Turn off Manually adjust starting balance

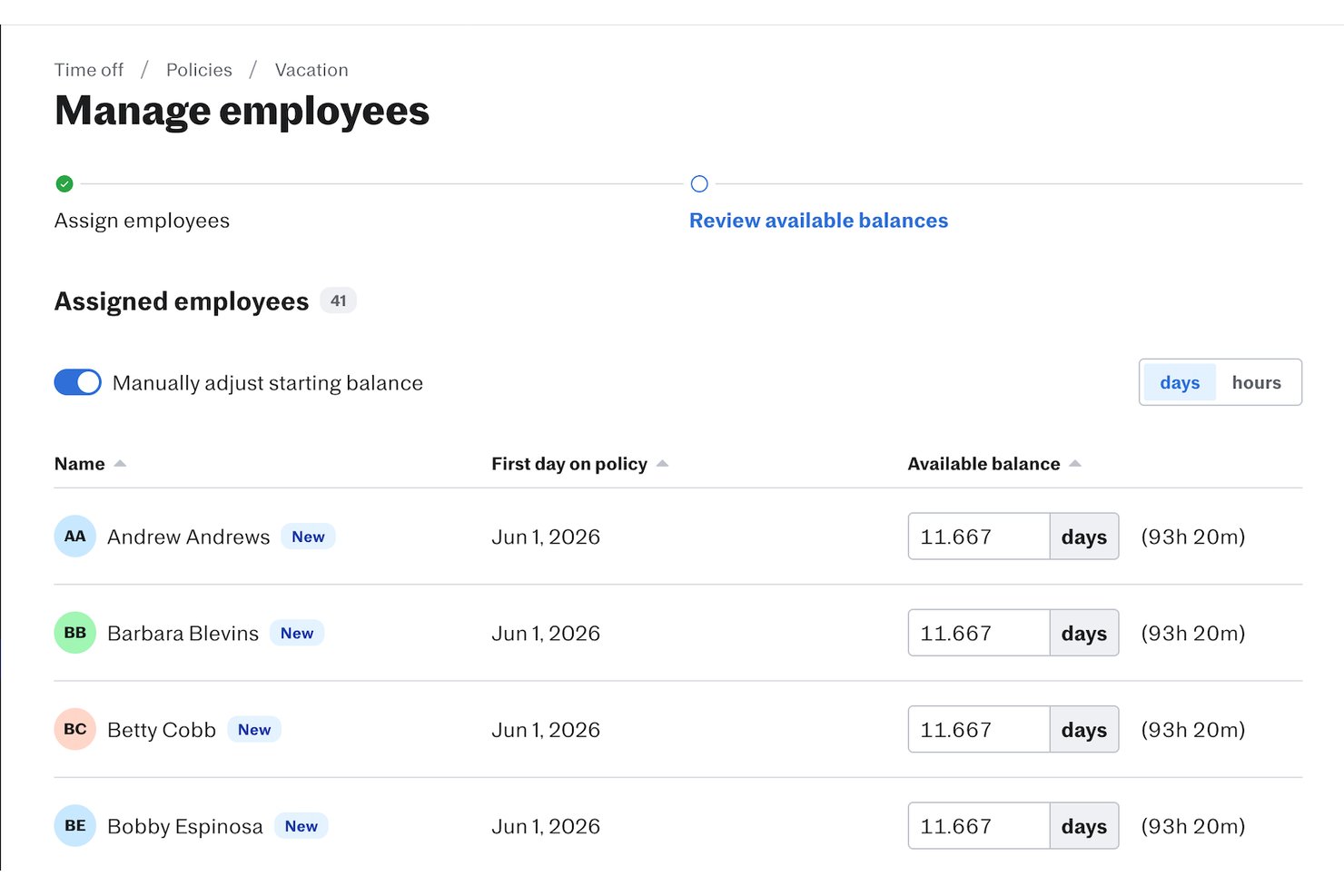tap(78, 383)
